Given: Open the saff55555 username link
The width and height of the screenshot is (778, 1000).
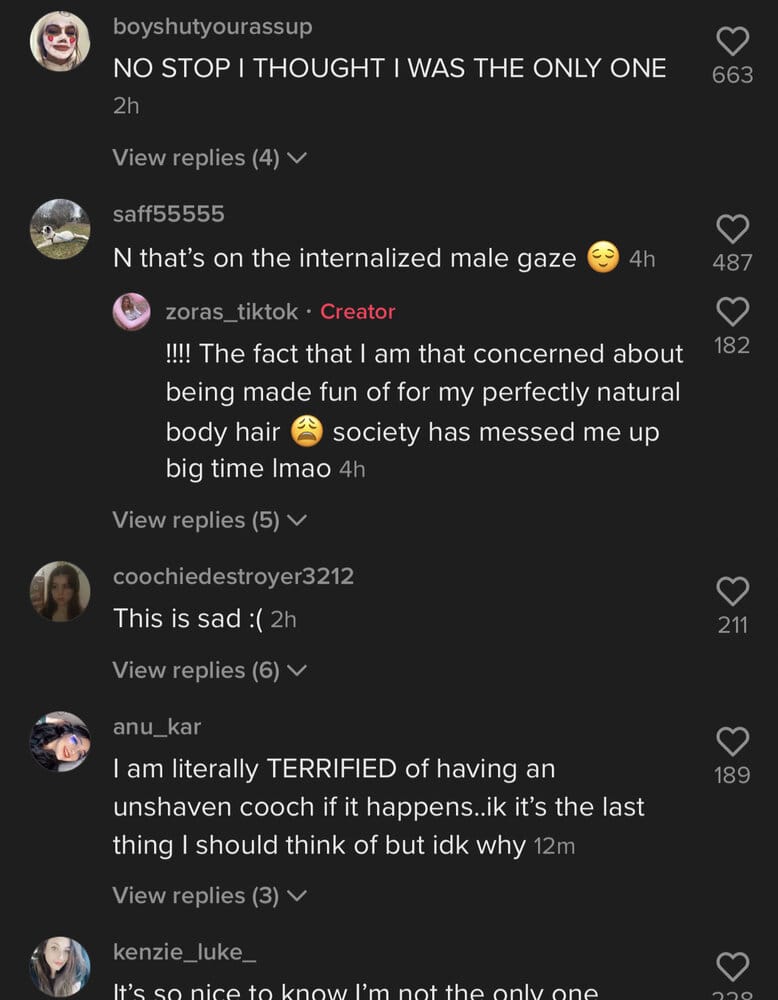Looking at the screenshot, I should 168,214.
